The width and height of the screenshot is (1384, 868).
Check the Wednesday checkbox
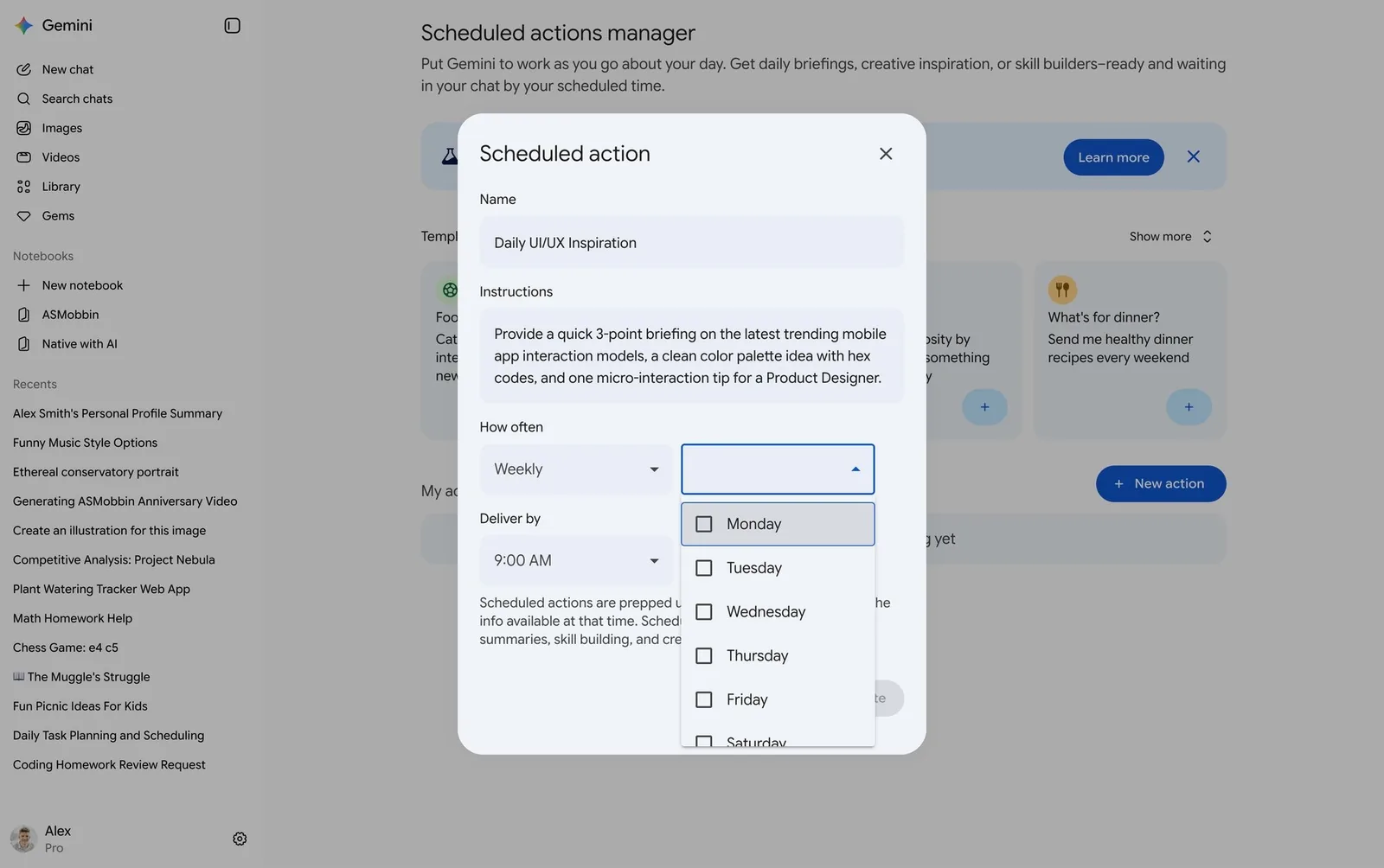(x=704, y=612)
